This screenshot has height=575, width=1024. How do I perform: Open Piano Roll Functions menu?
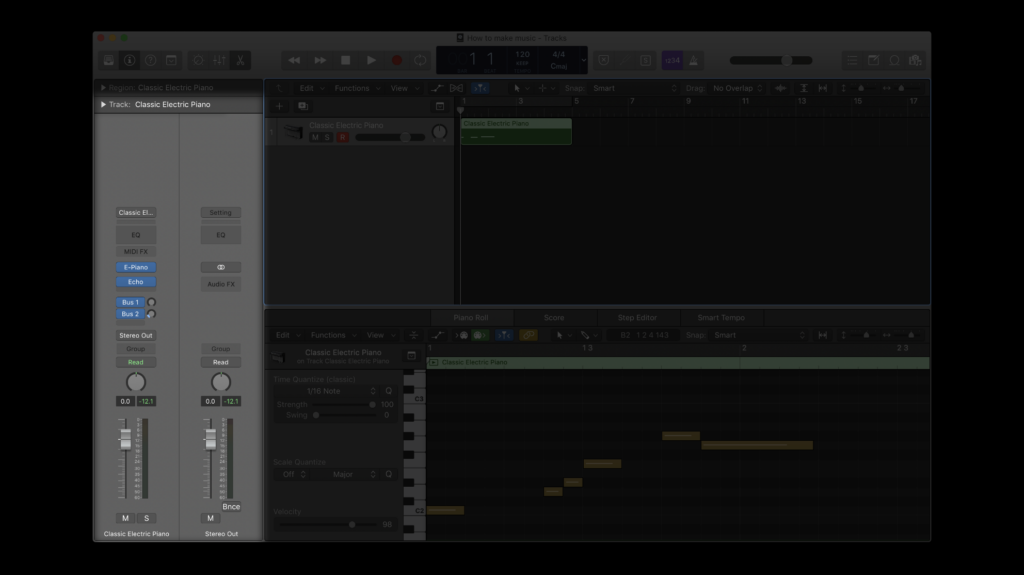point(333,335)
